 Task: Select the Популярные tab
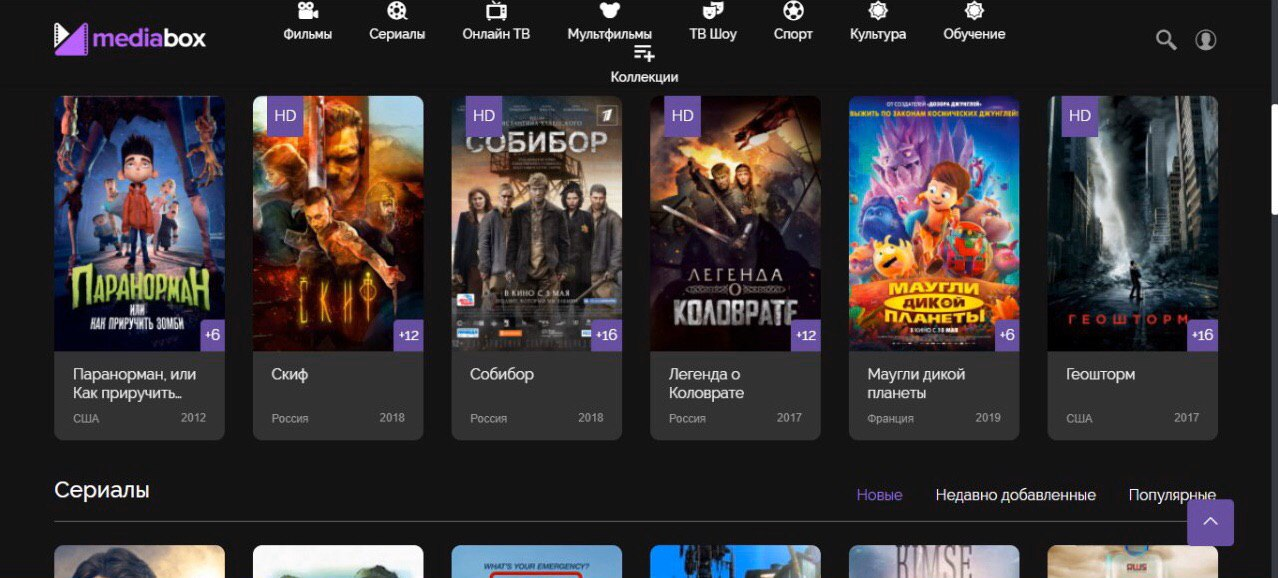pyautogui.click(x=1172, y=495)
